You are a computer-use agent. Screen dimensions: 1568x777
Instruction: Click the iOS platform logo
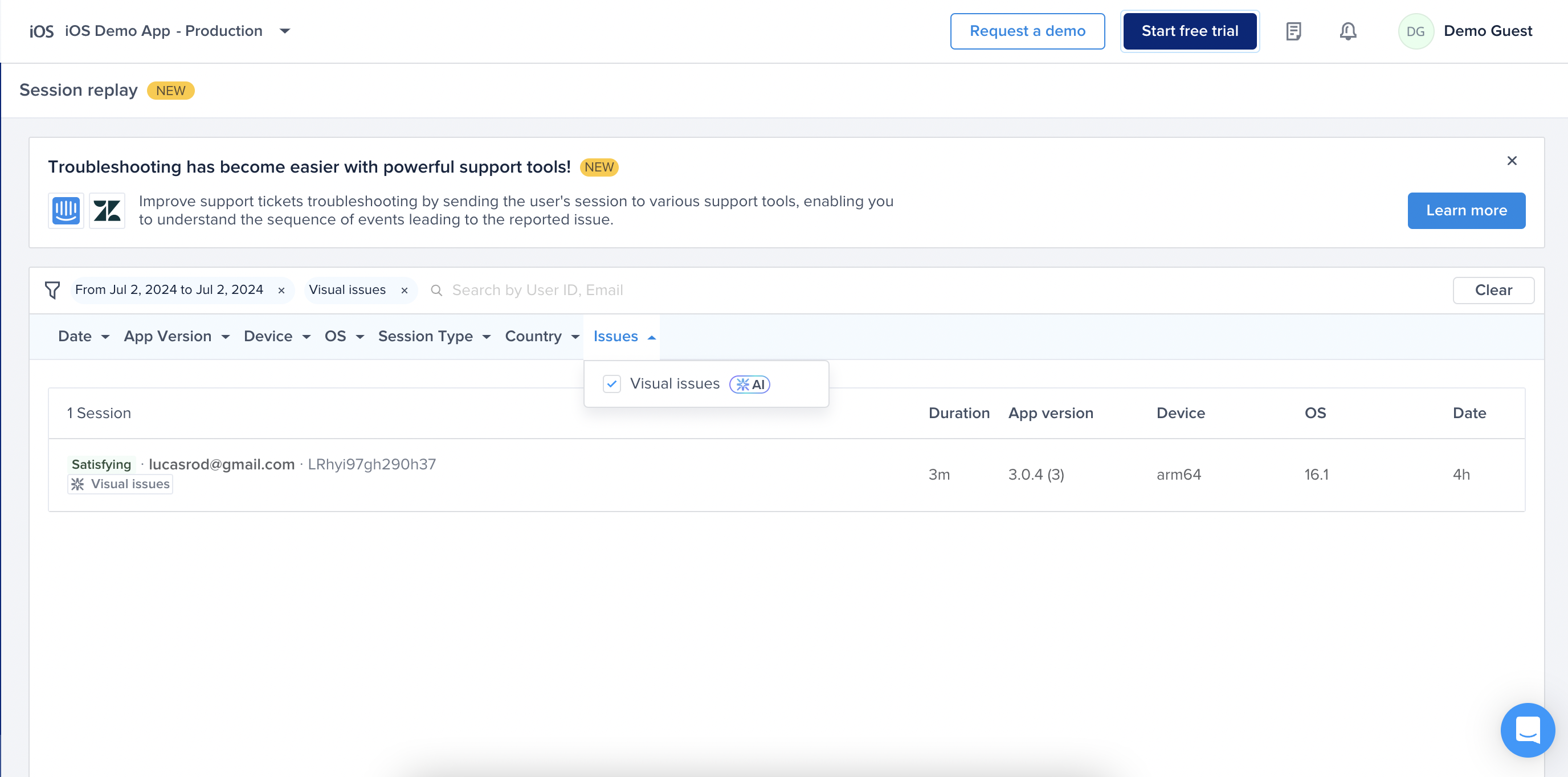pos(42,31)
